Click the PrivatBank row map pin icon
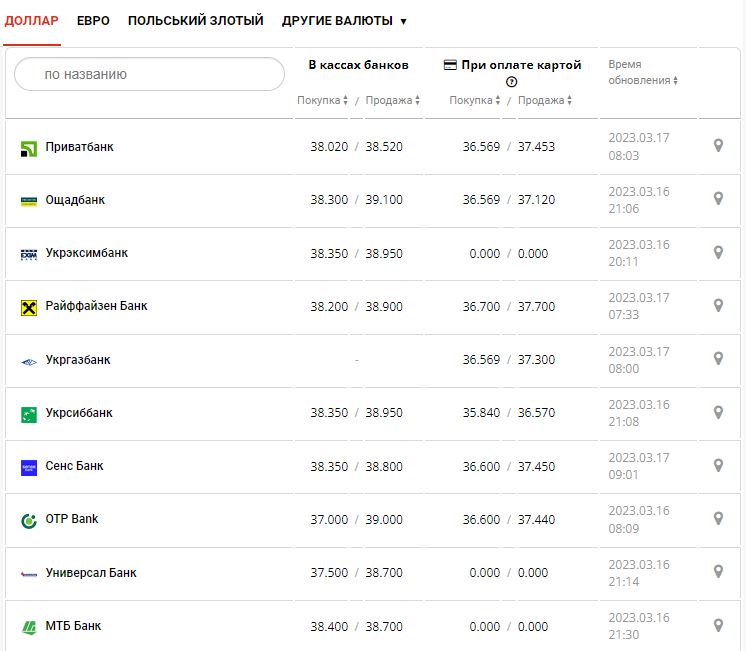Image resolution: width=746 pixels, height=651 pixels. [717, 146]
